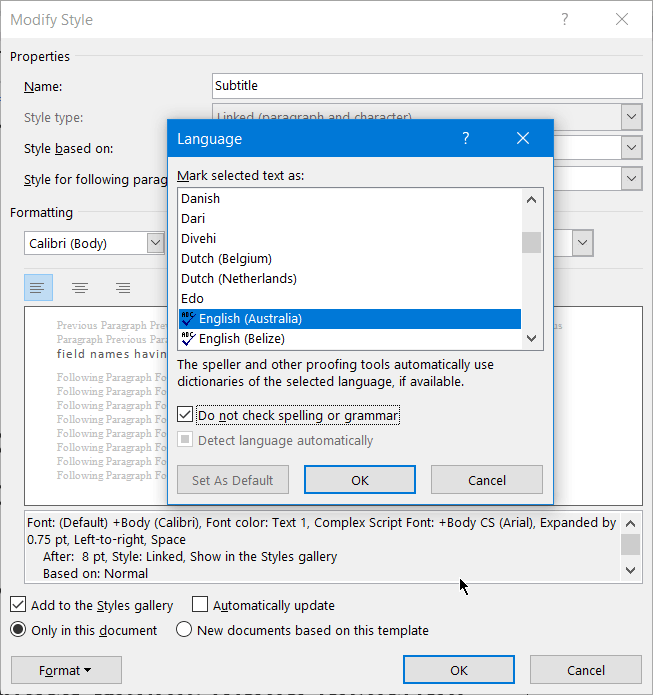Viewport: 653px width, 695px height.
Task: Toggle Detect language automatically checkbox
Action: point(185,440)
